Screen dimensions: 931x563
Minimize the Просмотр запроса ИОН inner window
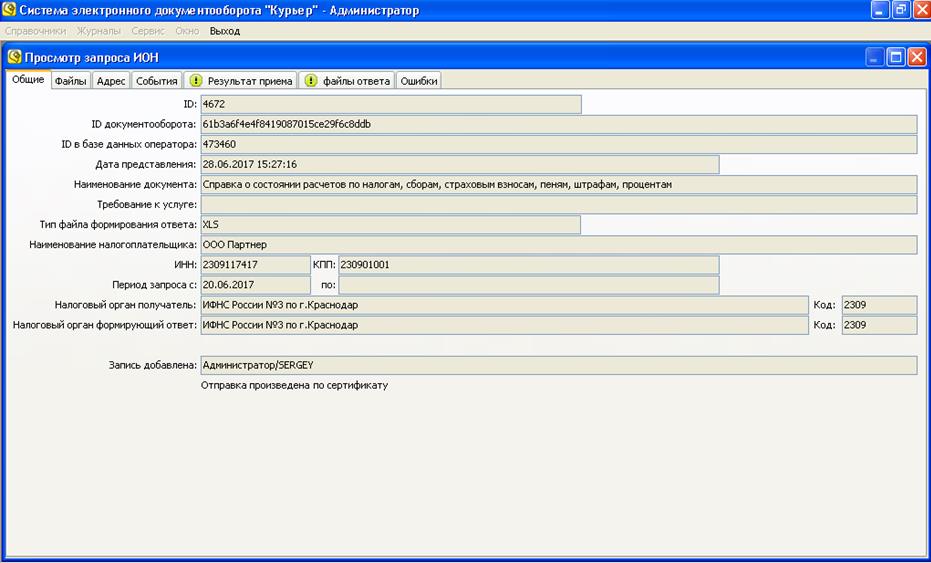pyautogui.click(x=875, y=57)
